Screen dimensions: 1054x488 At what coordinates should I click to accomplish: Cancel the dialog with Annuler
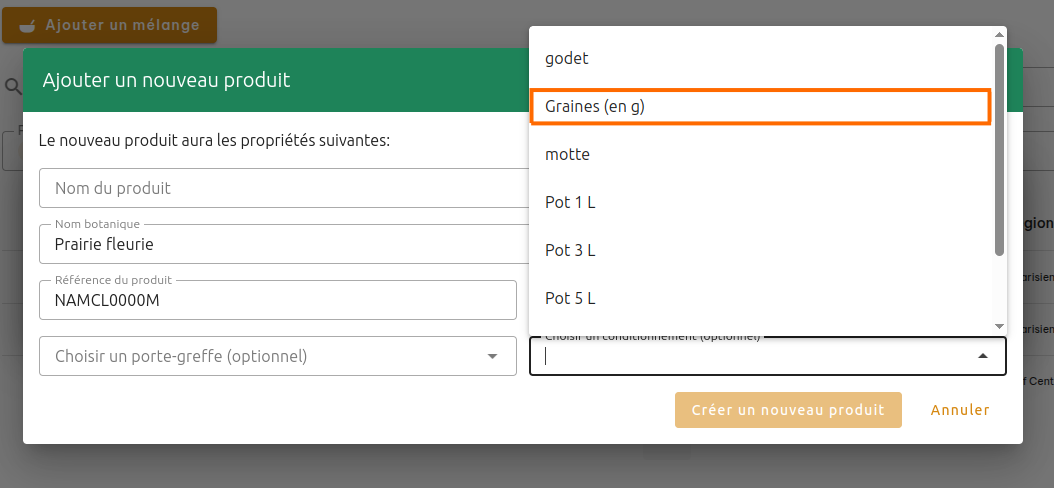960,410
